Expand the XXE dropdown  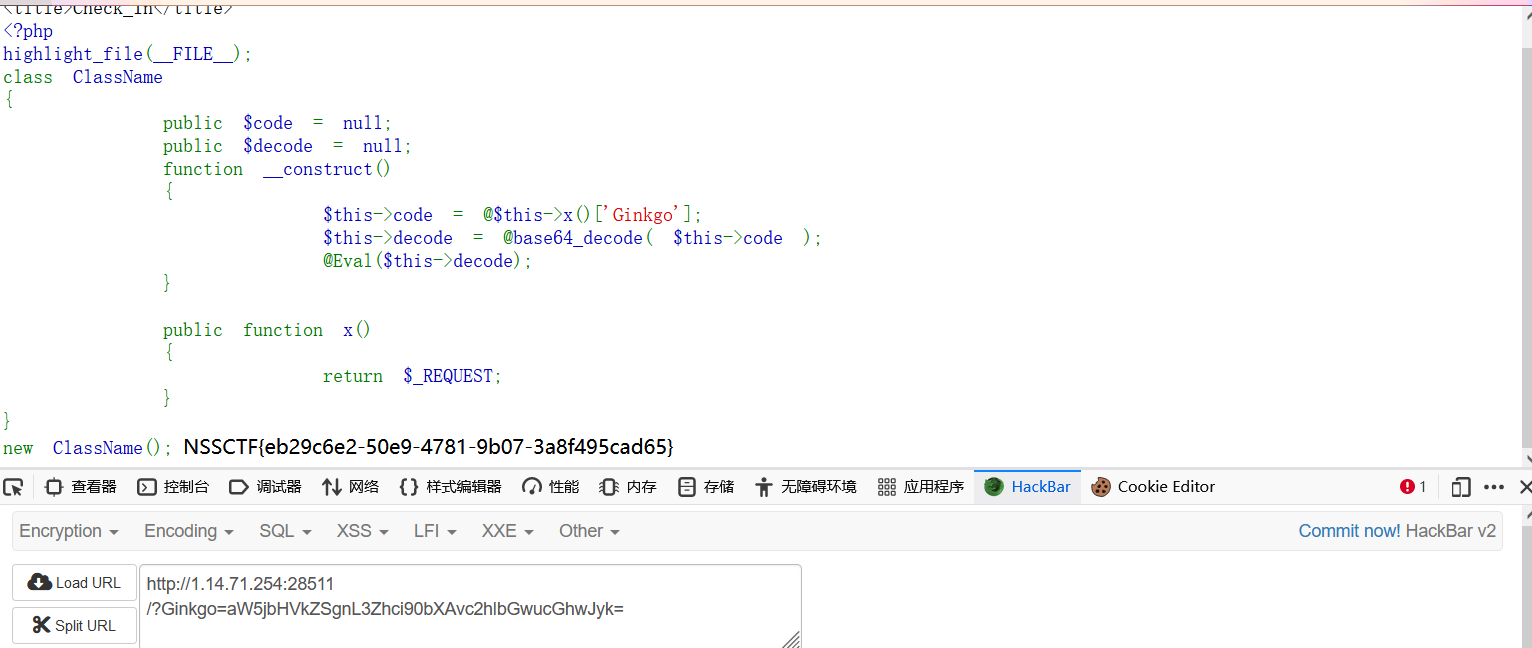(507, 531)
